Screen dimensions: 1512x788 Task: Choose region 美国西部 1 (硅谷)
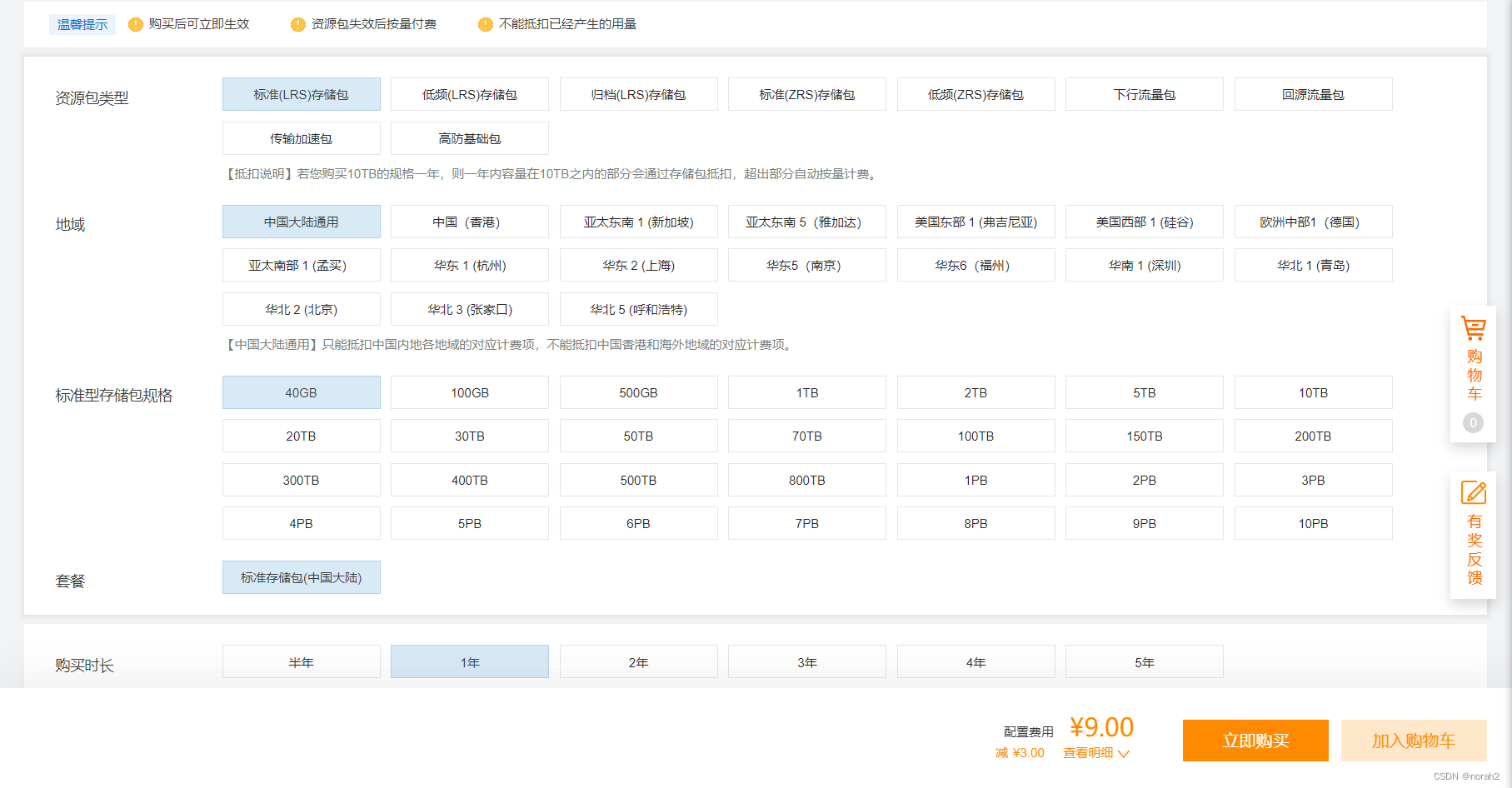click(1145, 222)
